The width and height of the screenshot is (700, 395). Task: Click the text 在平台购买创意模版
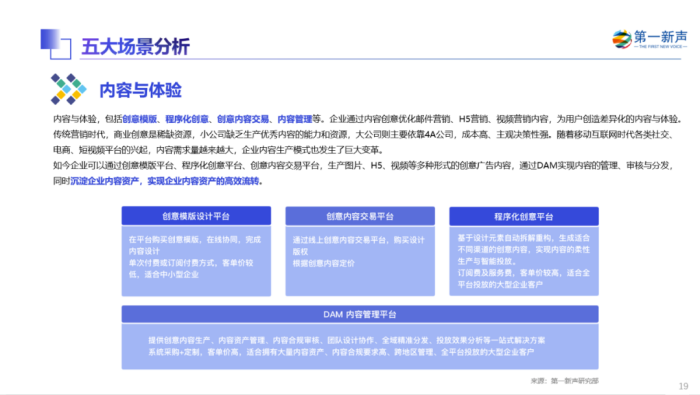coord(164,240)
